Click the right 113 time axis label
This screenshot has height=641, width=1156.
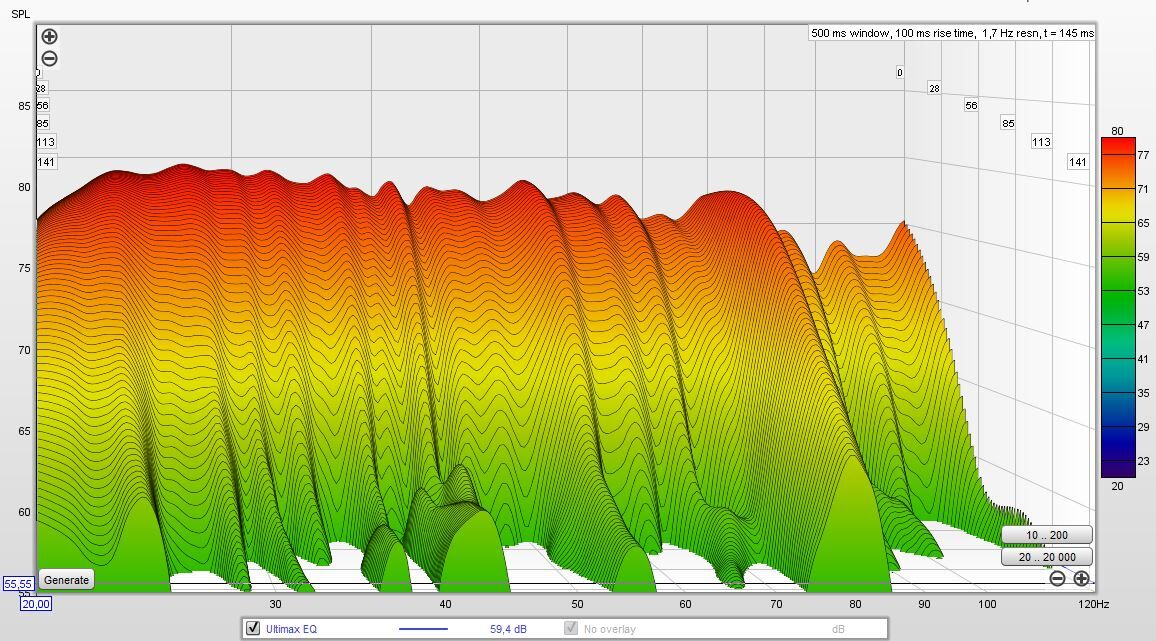coord(1041,142)
